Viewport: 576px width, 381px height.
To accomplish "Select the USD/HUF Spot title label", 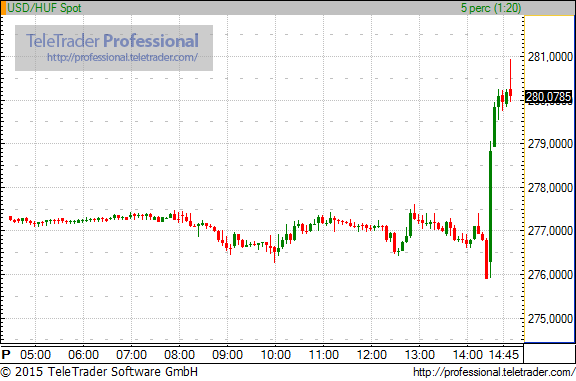I will click(x=44, y=8).
